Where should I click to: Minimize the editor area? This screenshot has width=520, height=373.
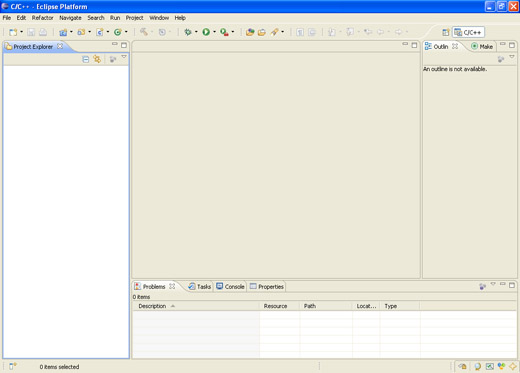pyautogui.click(x=405, y=44)
